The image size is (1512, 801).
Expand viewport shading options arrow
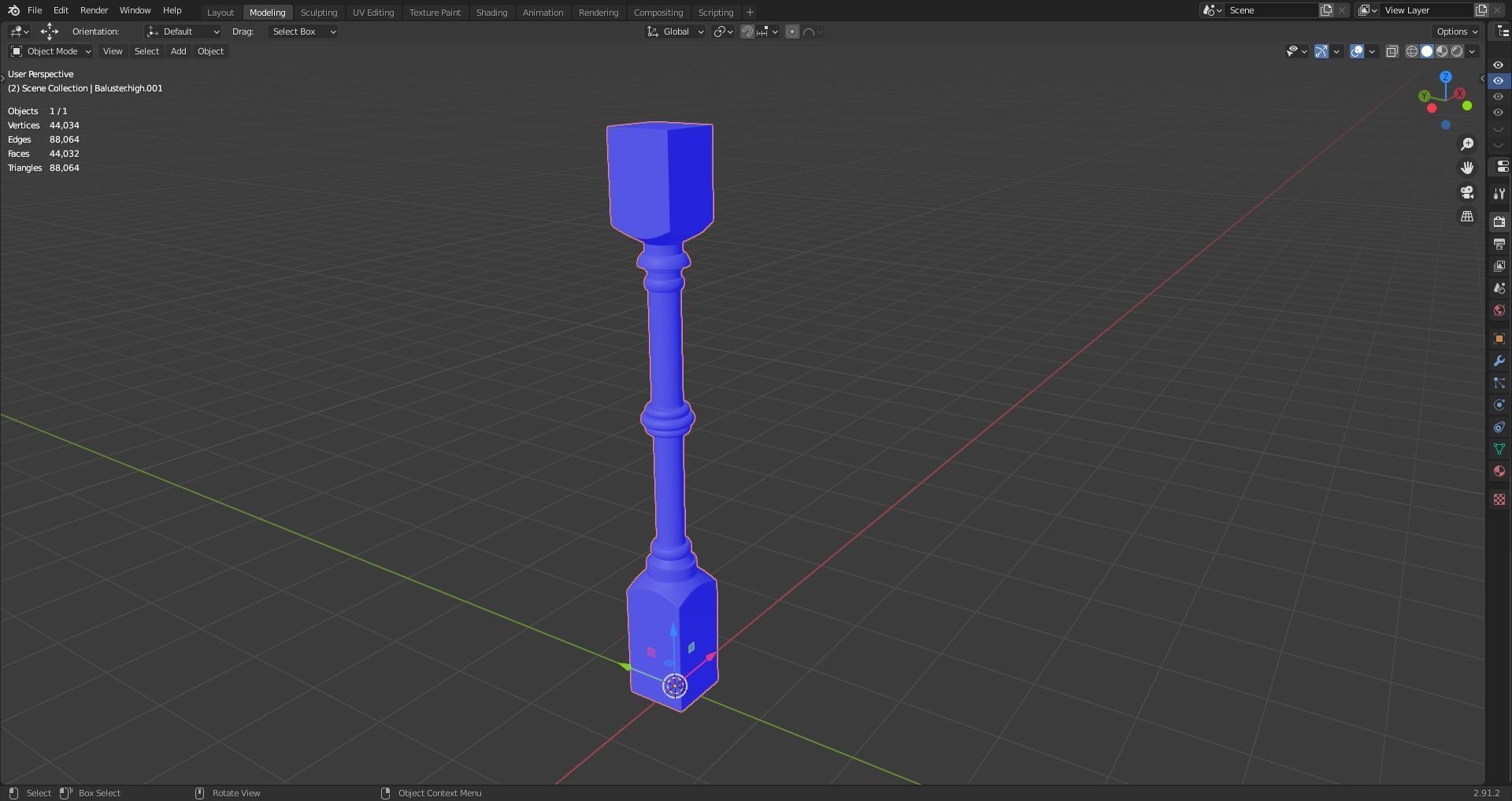click(x=1472, y=51)
